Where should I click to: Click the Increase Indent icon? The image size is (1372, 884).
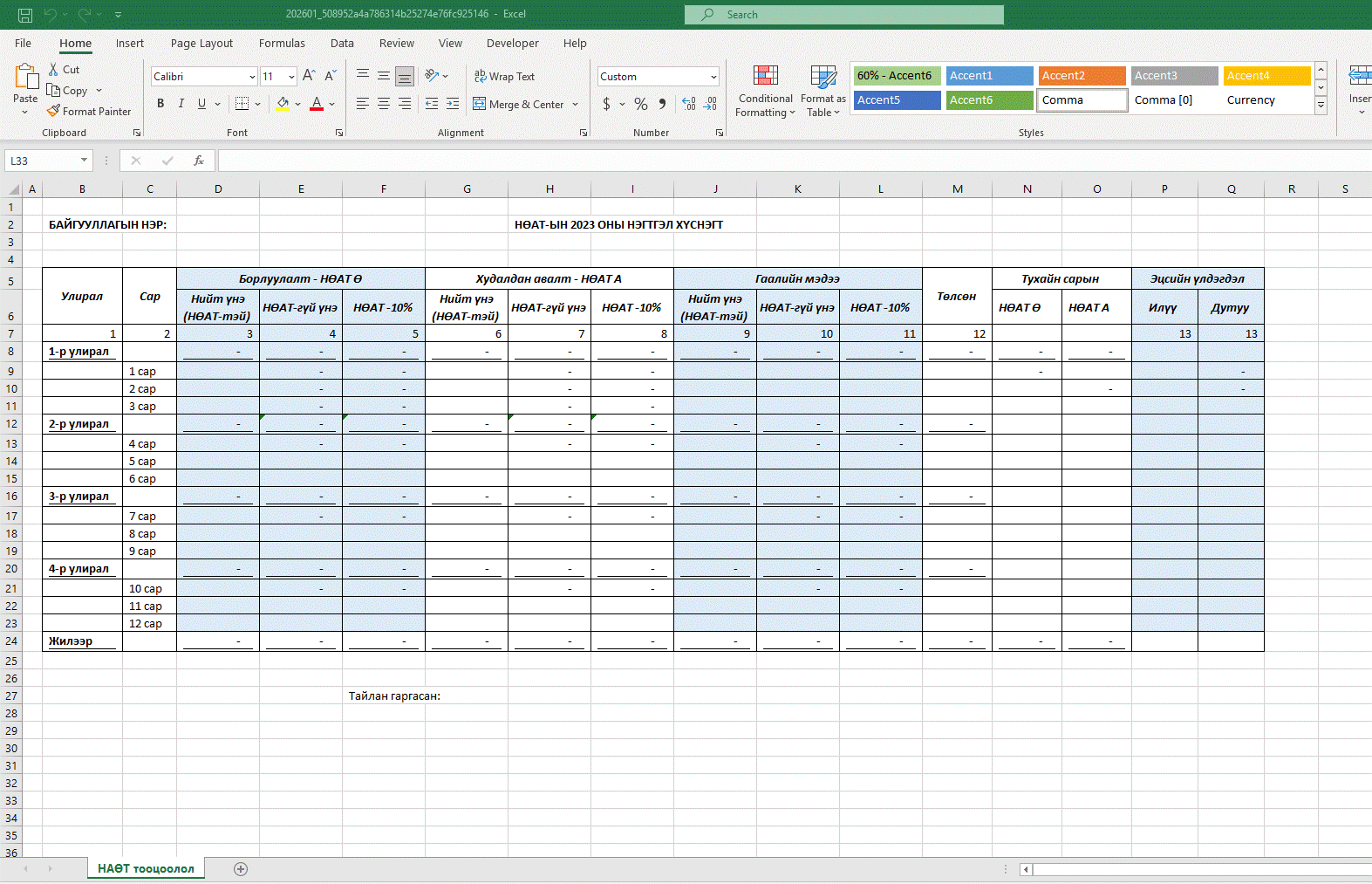tap(453, 104)
